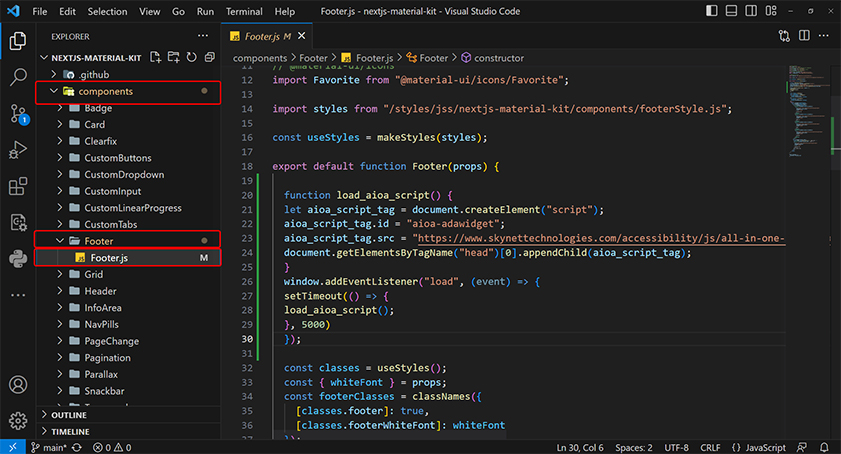Click line number 30 in gutter
This screenshot has height=454, width=841.
click(247, 339)
